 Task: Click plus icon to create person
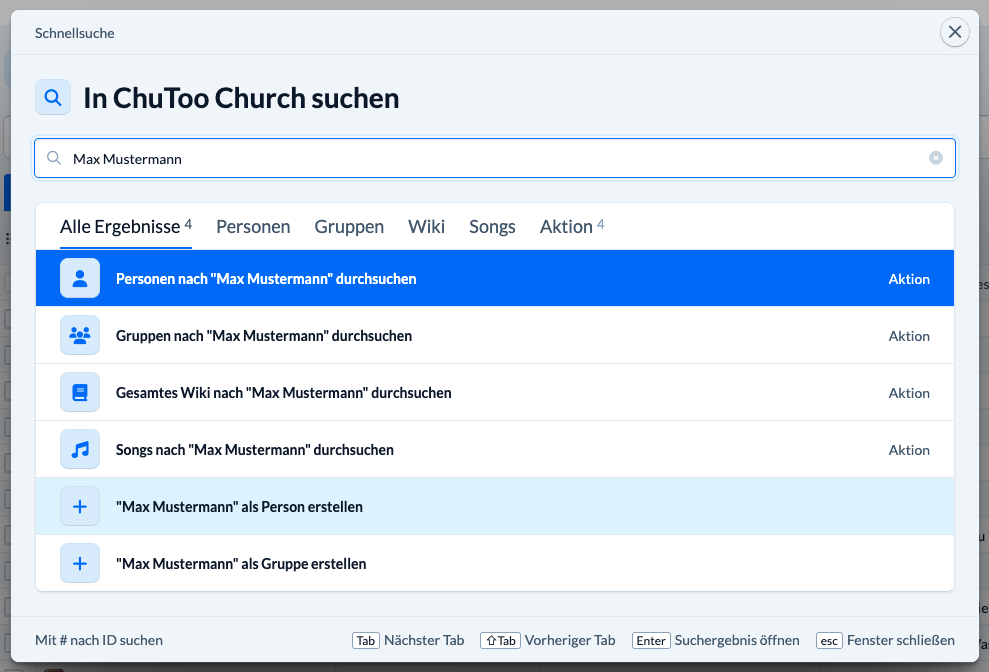pyautogui.click(x=80, y=507)
